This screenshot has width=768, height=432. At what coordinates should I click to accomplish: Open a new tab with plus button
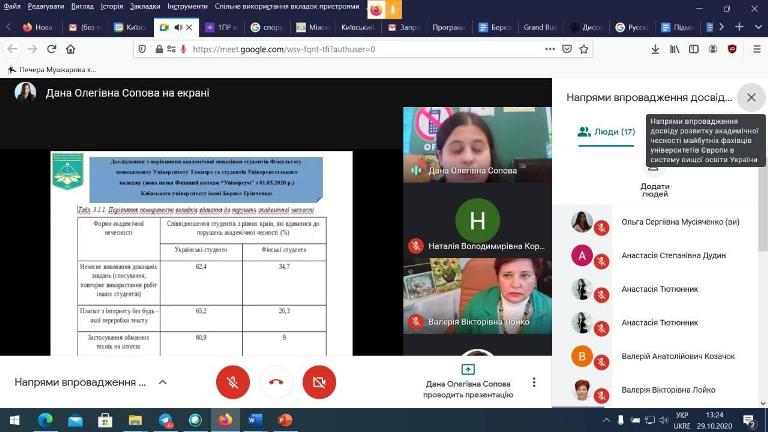pos(739,27)
